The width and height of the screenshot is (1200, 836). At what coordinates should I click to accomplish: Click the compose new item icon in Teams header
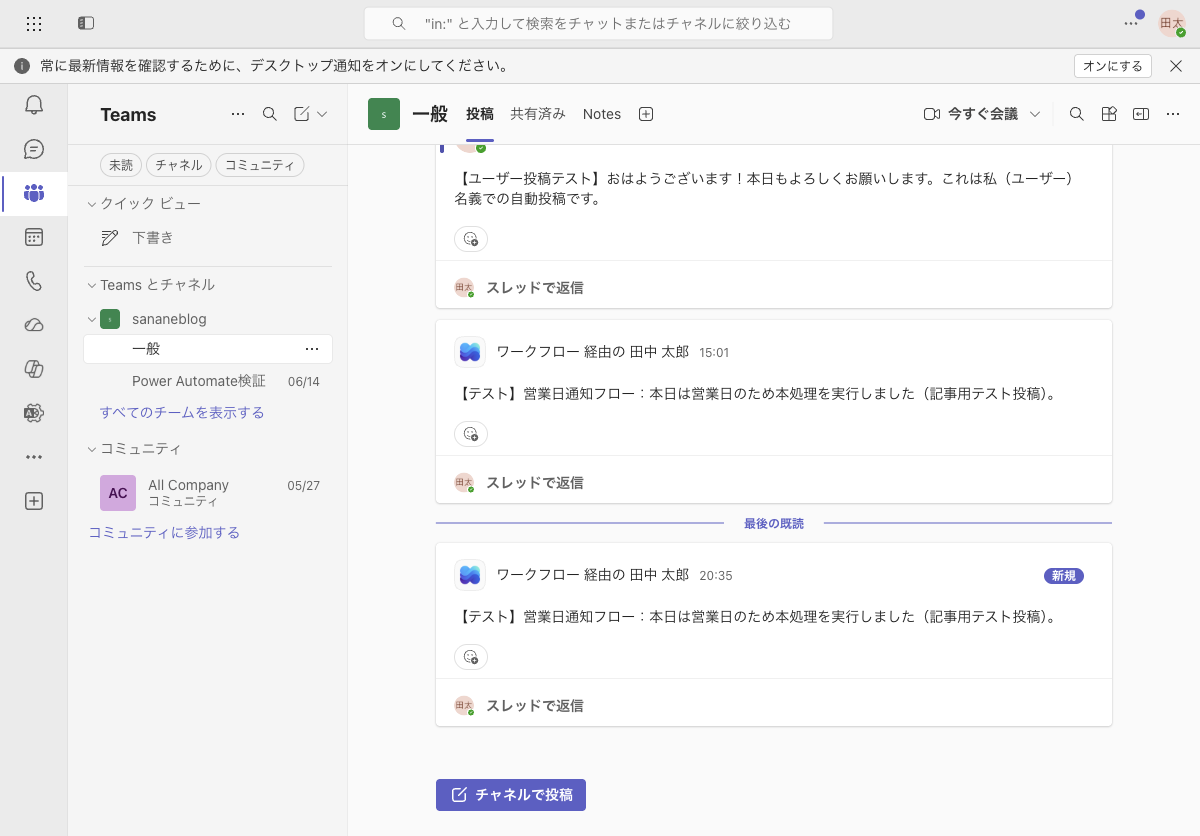click(x=301, y=114)
